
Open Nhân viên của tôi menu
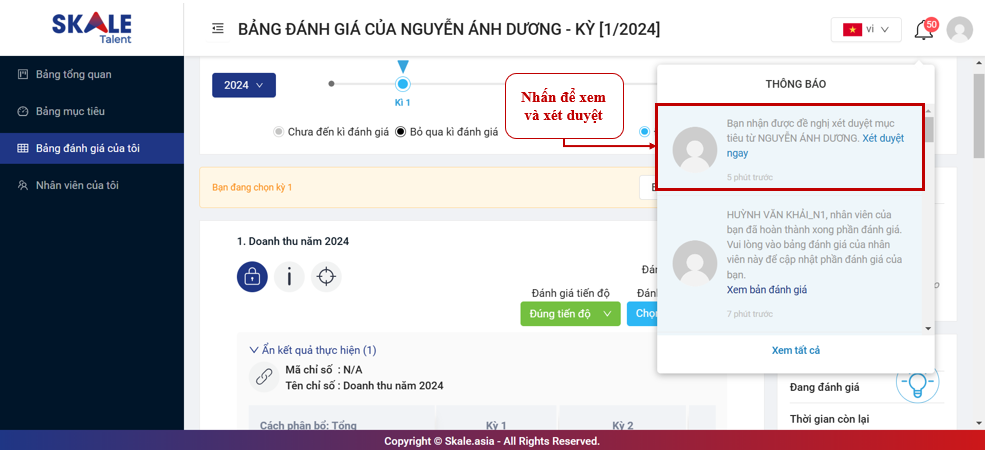coord(84,185)
